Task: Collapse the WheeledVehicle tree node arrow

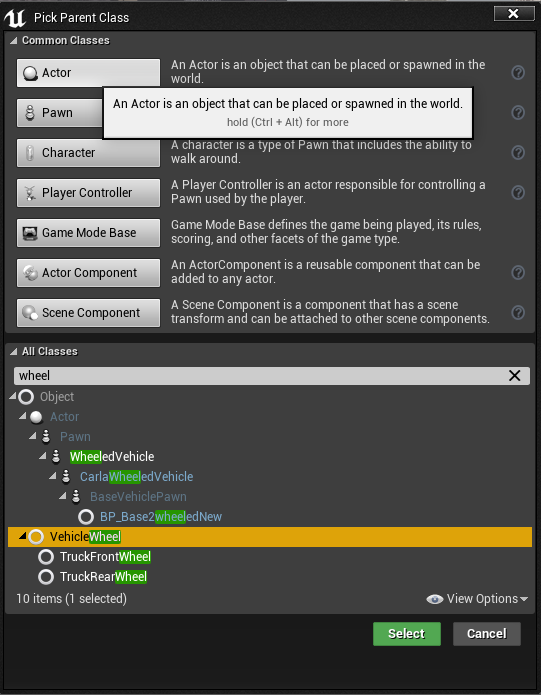Action: (43, 456)
